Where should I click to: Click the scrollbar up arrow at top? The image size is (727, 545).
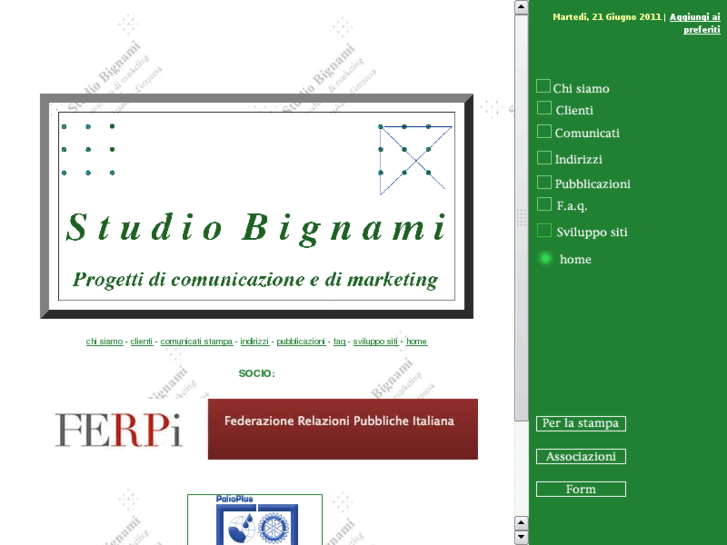(521, 7)
